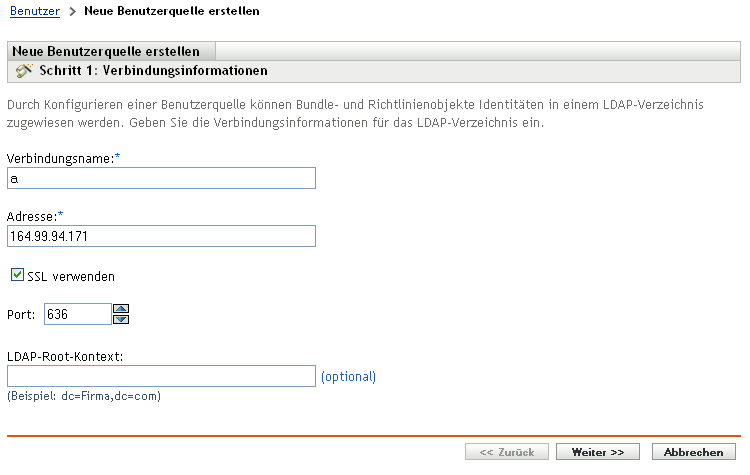The width and height of the screenshot is (750, 475).
Task: Open the Benutzer breadcrumb link
Action: click(x=33, y=12)
